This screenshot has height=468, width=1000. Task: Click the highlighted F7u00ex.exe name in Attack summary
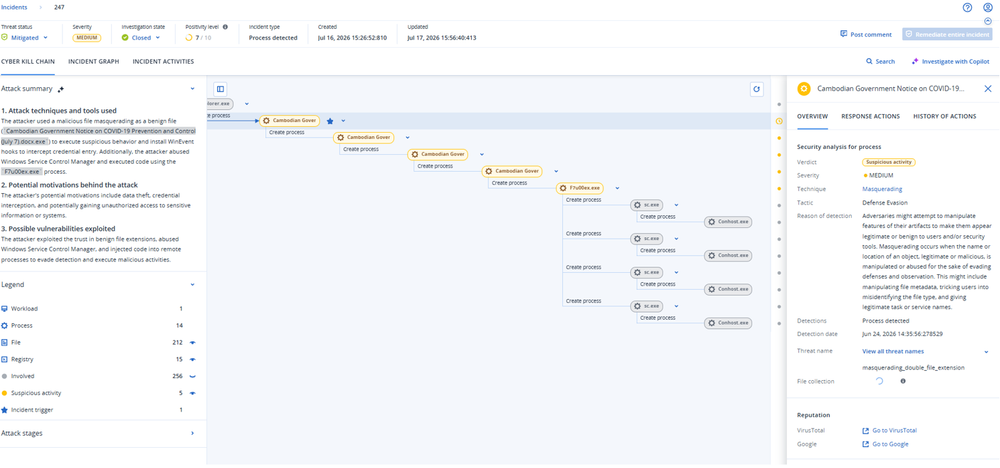(x=22, y=172)
